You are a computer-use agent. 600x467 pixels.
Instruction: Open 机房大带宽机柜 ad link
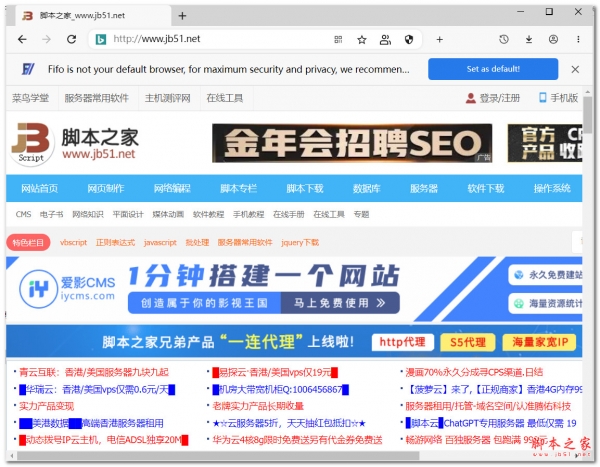pyautogui.click(x=280, y=390)
